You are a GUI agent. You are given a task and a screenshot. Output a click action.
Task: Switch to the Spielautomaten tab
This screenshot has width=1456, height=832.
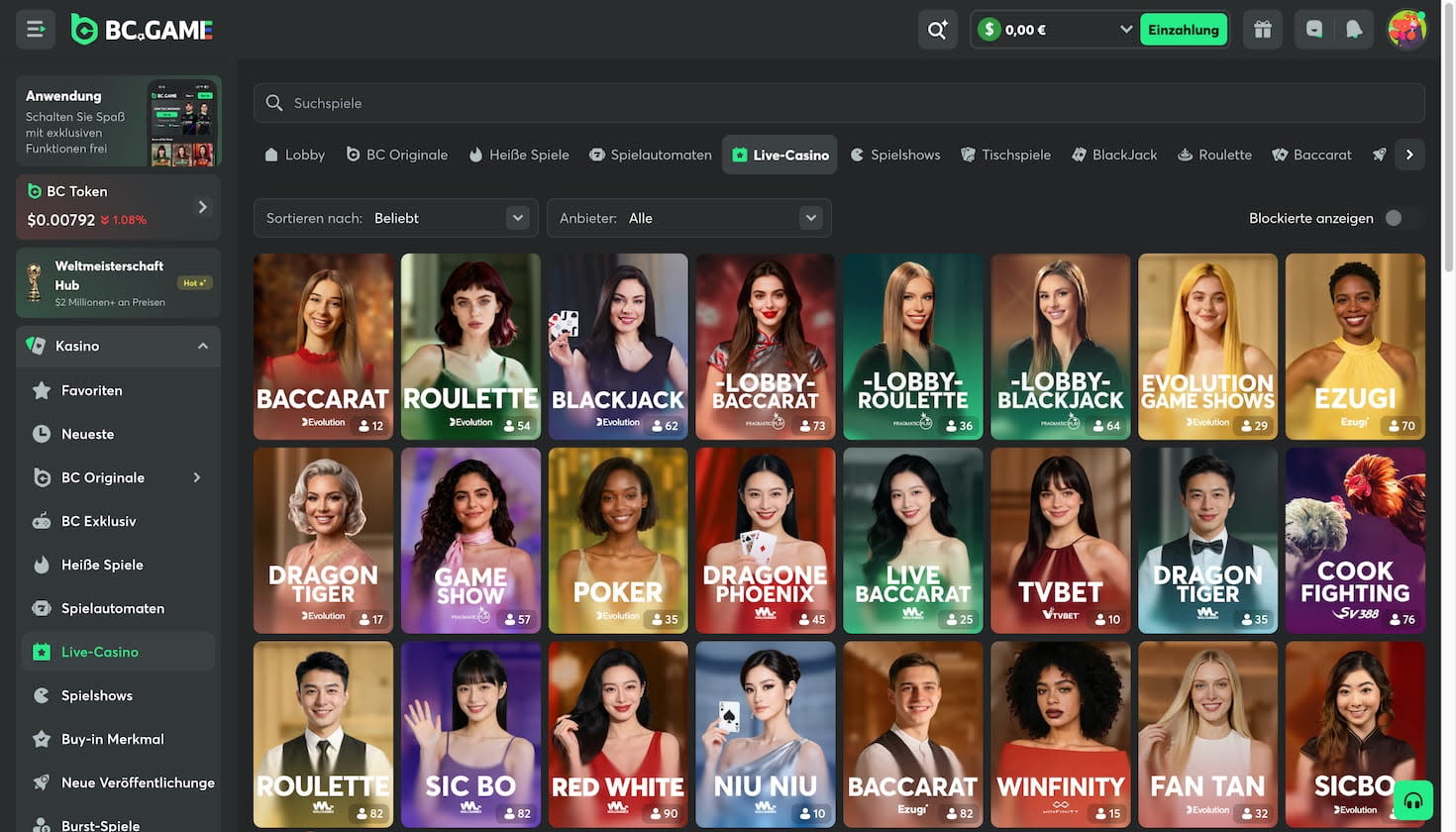click(x=651, y=155)
